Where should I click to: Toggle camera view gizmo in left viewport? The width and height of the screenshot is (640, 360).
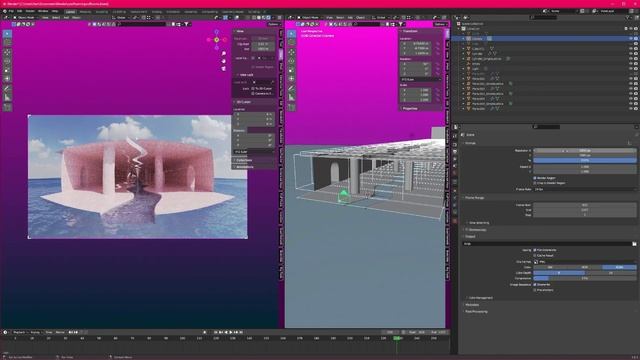coord(224,68)
